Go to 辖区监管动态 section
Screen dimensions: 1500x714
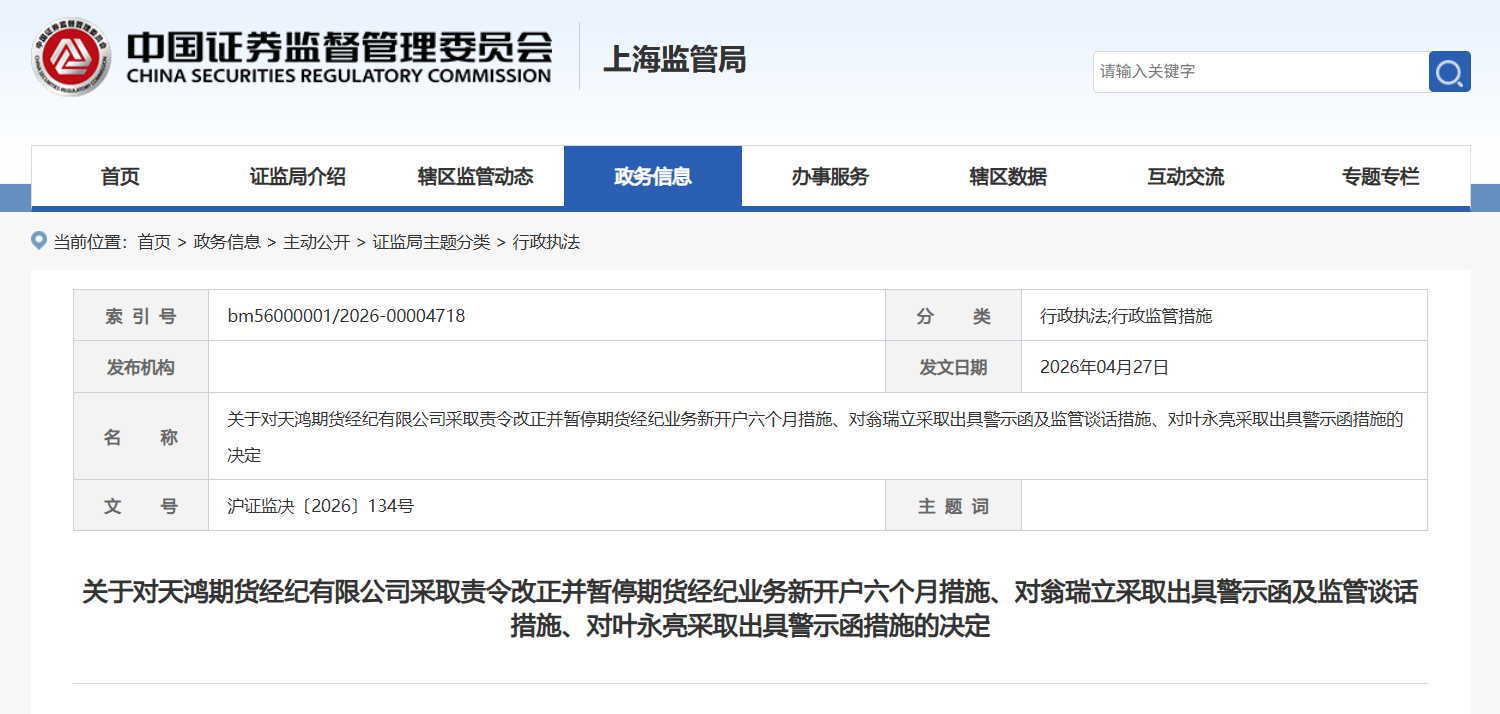point(475,177)
